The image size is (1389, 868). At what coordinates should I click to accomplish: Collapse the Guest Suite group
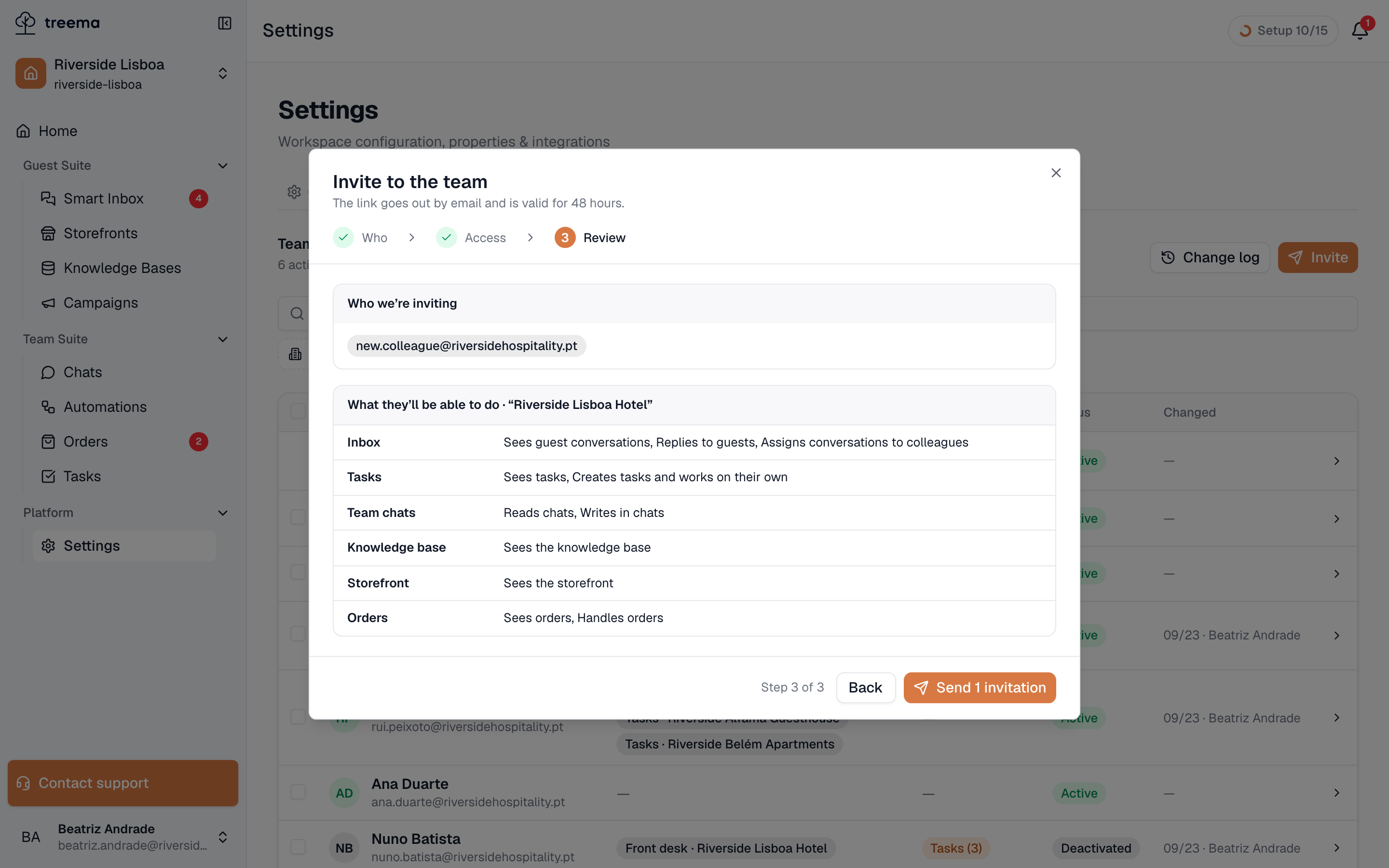(x=223, y=165)
